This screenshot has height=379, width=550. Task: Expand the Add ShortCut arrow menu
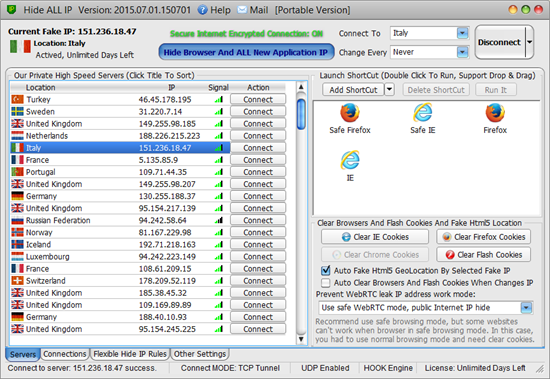(389, 90)
